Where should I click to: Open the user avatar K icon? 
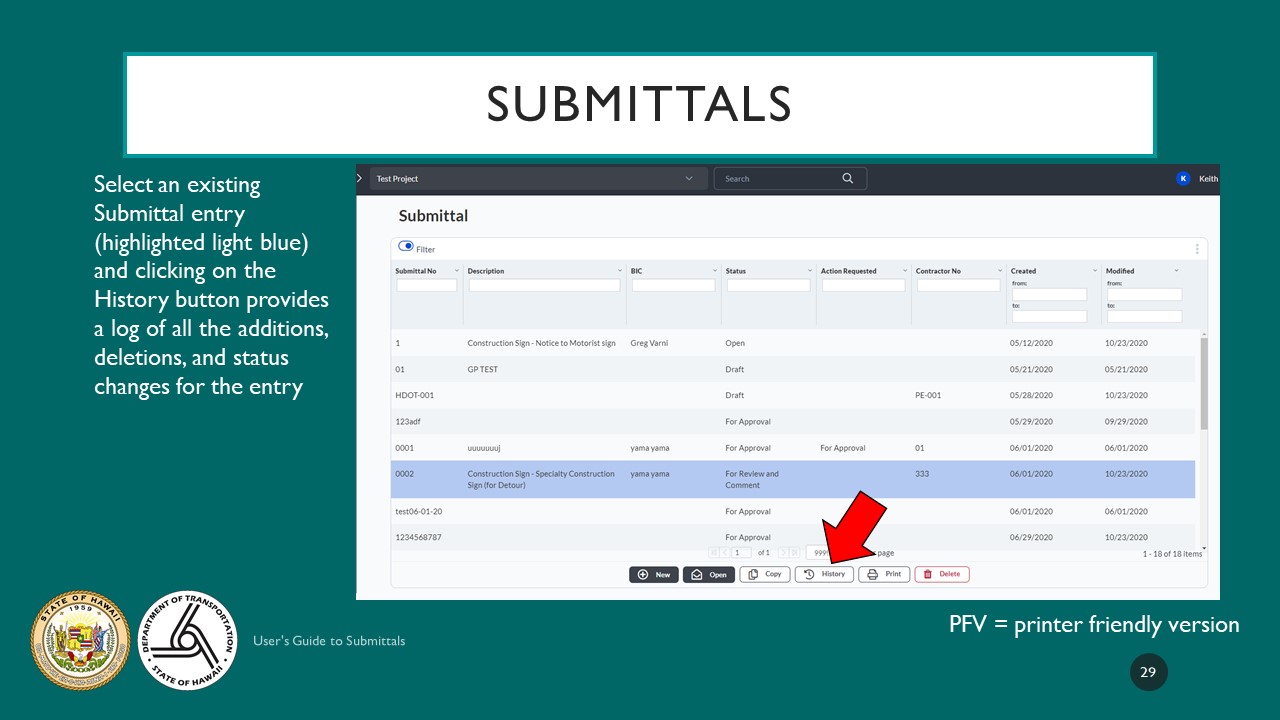click(1183, 179)
